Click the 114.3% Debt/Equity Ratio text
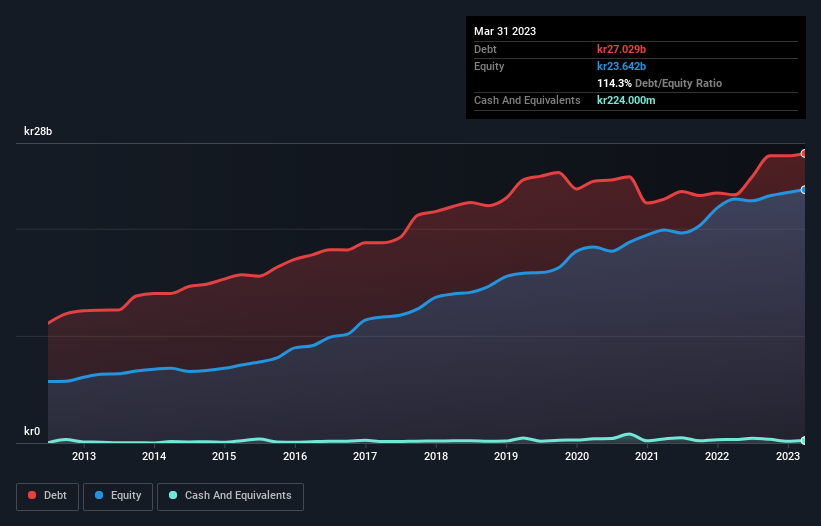 pos(659,83)
